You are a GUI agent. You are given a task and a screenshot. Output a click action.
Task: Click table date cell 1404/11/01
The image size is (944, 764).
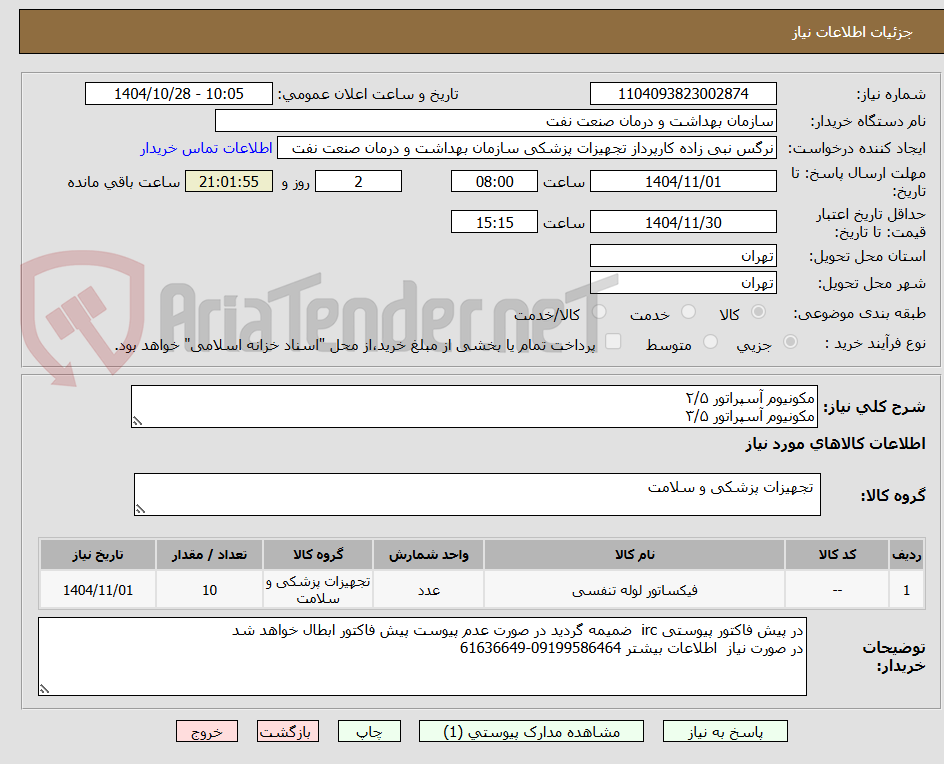pos(98,590)
